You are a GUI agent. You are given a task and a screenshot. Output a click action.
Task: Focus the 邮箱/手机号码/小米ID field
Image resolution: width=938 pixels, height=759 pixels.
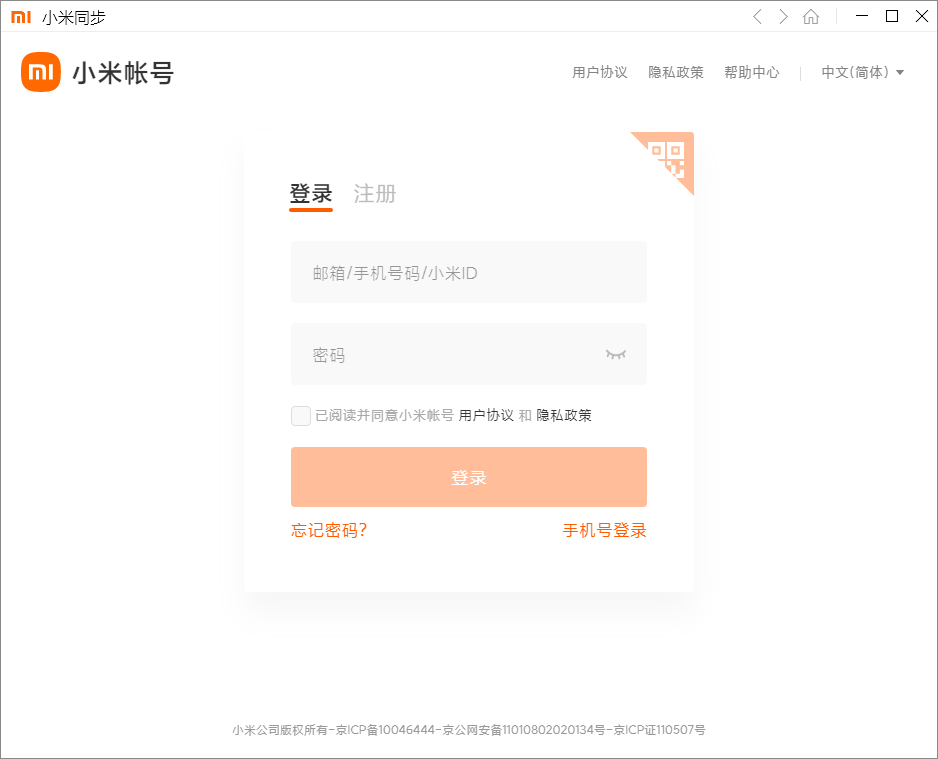469,272
